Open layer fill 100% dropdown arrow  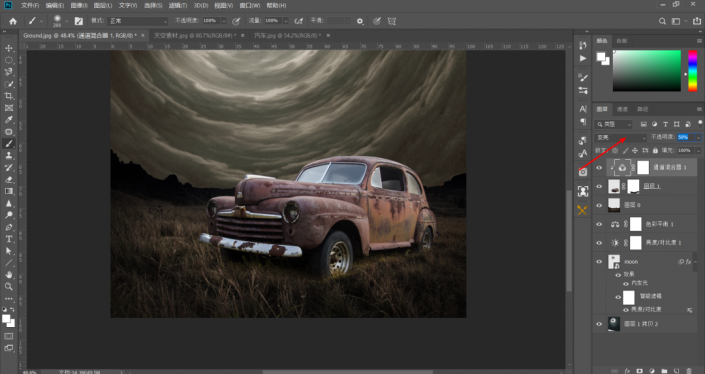tap(698, 151)
